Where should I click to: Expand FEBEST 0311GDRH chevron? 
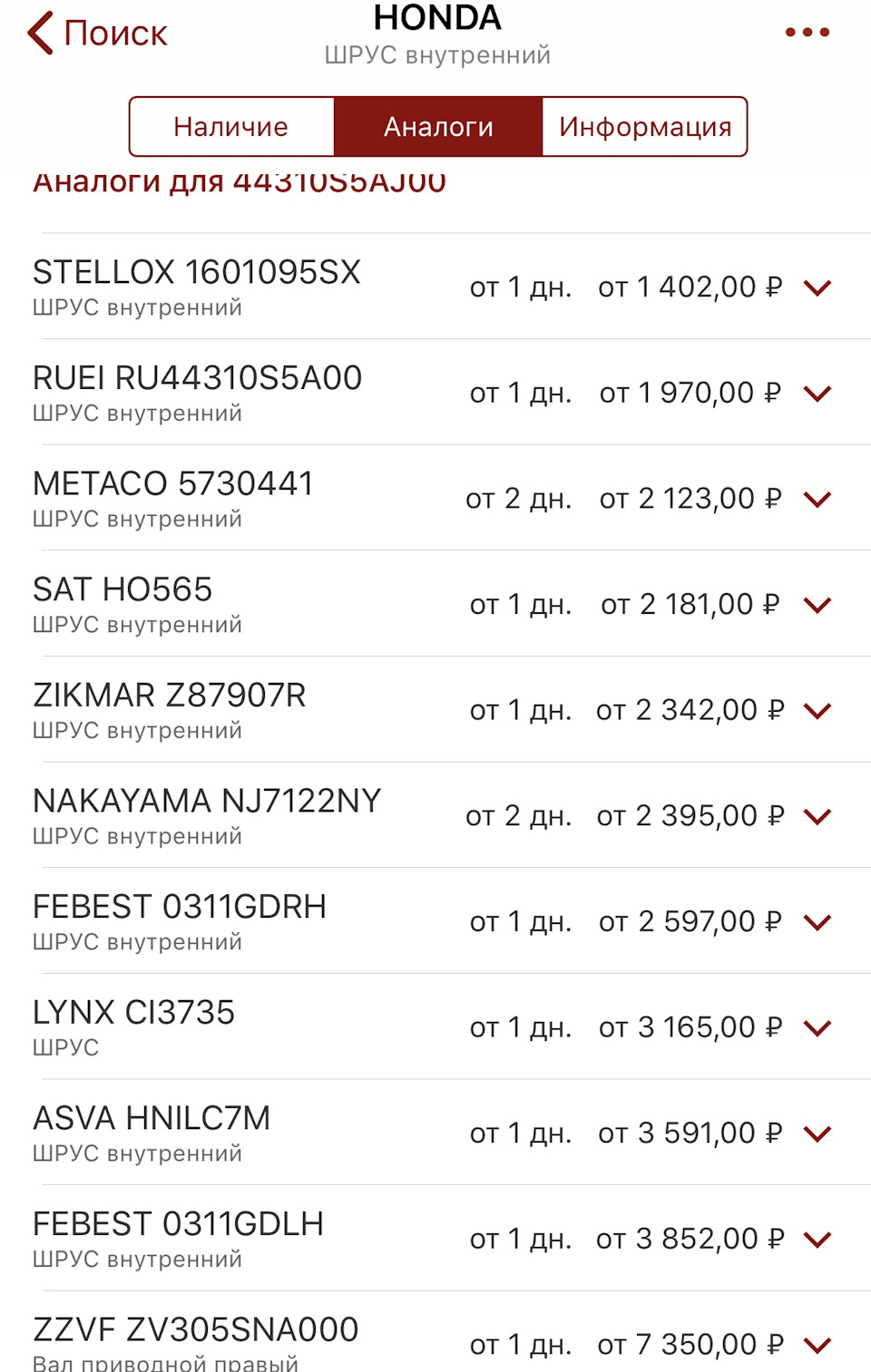817,923
